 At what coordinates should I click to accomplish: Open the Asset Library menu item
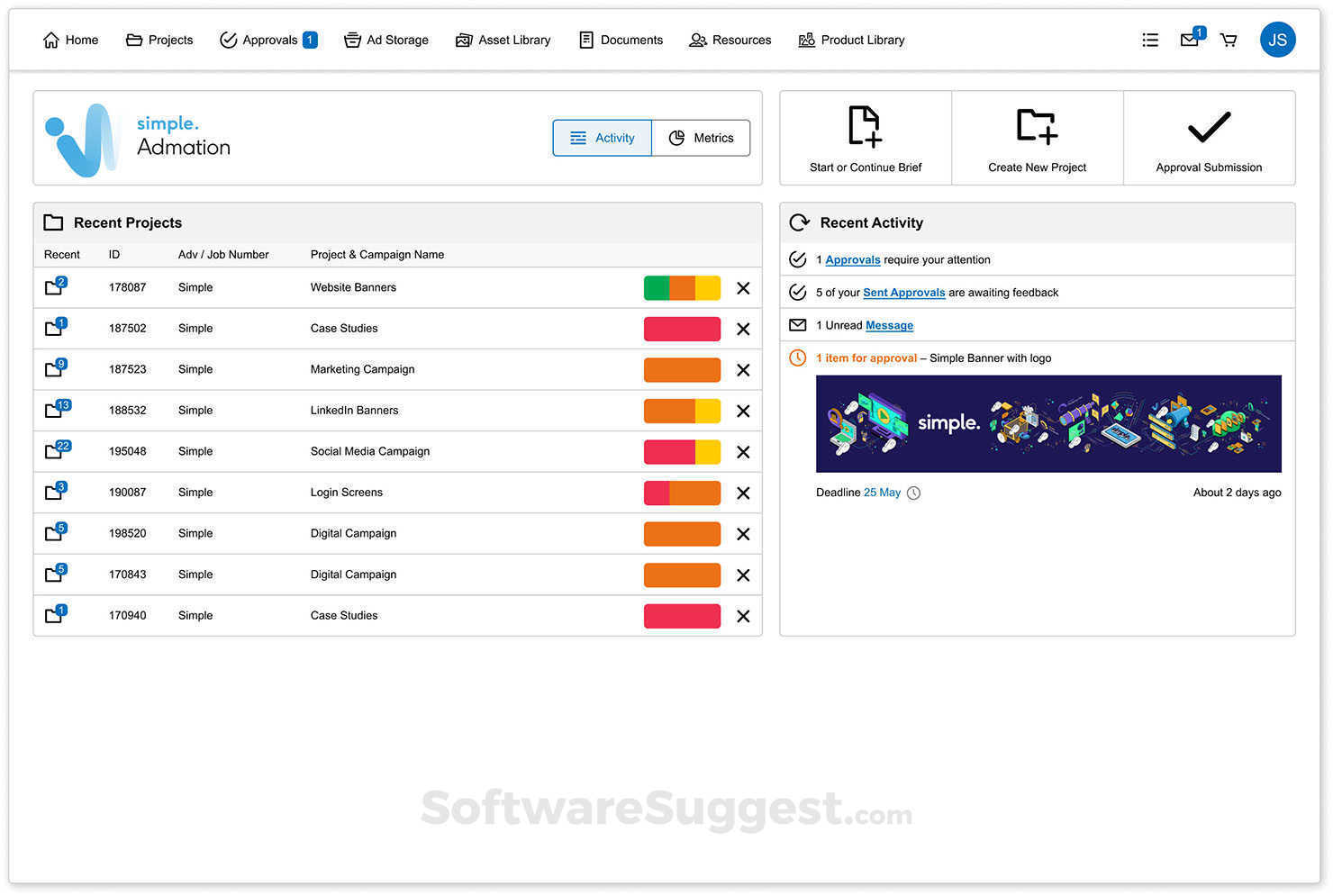coord(503,40)
